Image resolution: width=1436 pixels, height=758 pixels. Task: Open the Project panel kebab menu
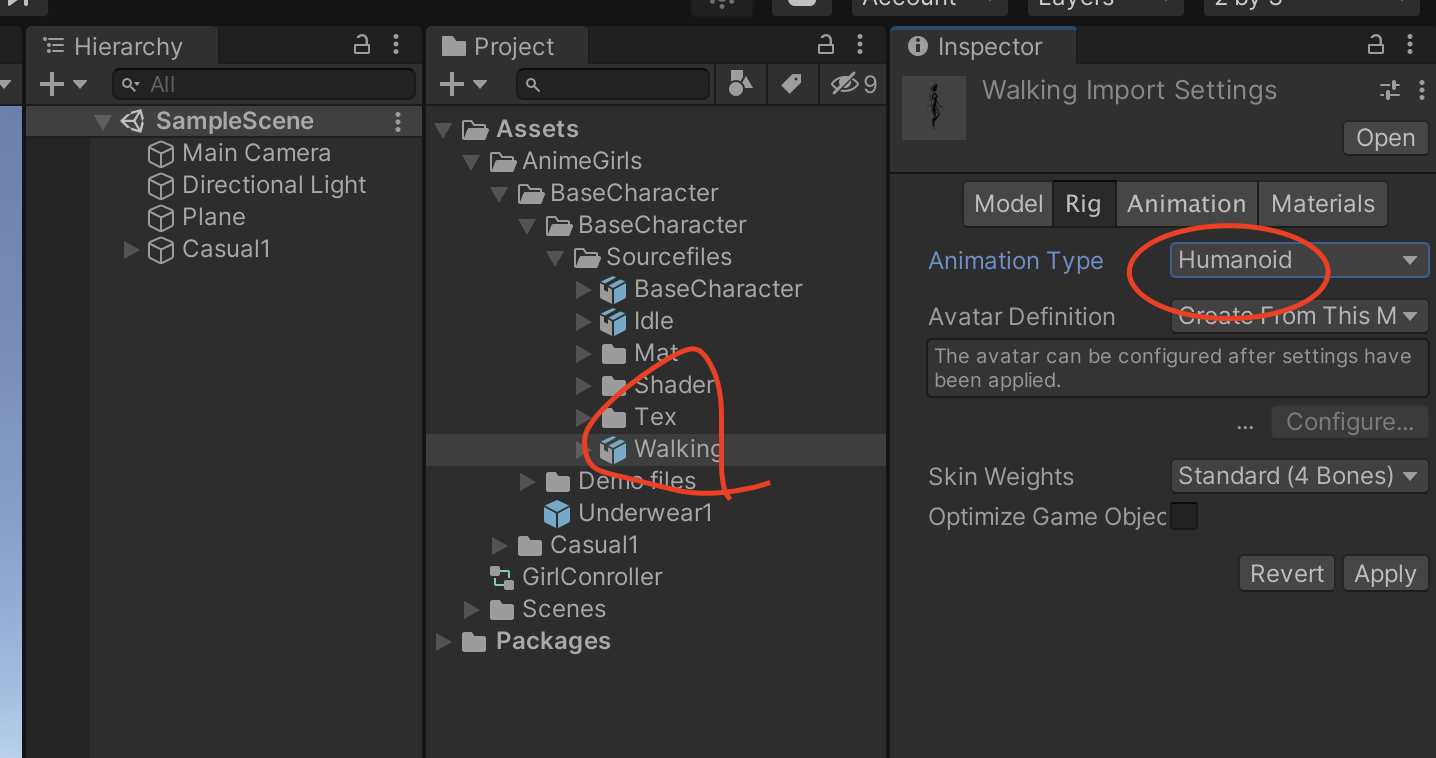click(861, 45)
